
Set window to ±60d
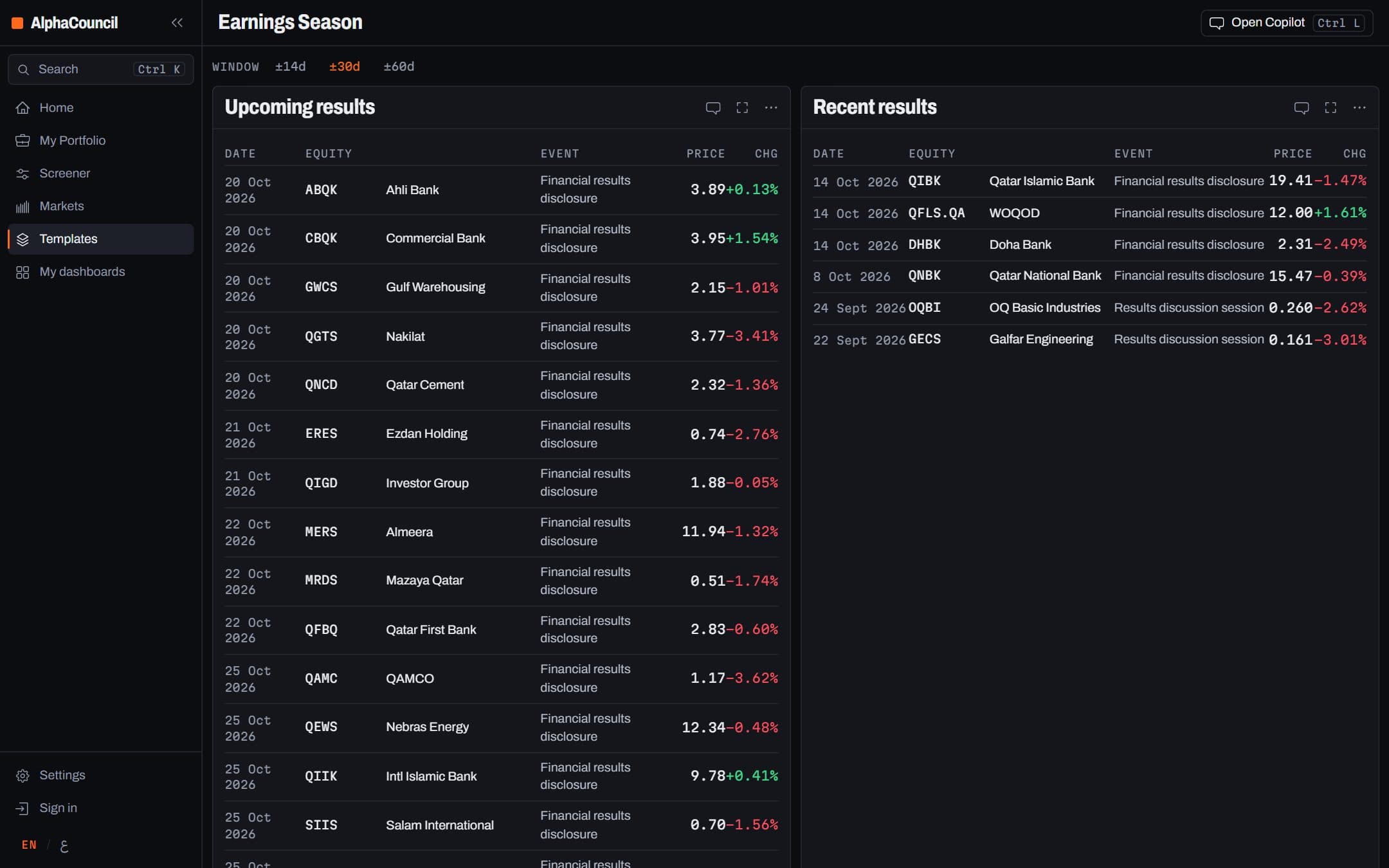point(399,66)
